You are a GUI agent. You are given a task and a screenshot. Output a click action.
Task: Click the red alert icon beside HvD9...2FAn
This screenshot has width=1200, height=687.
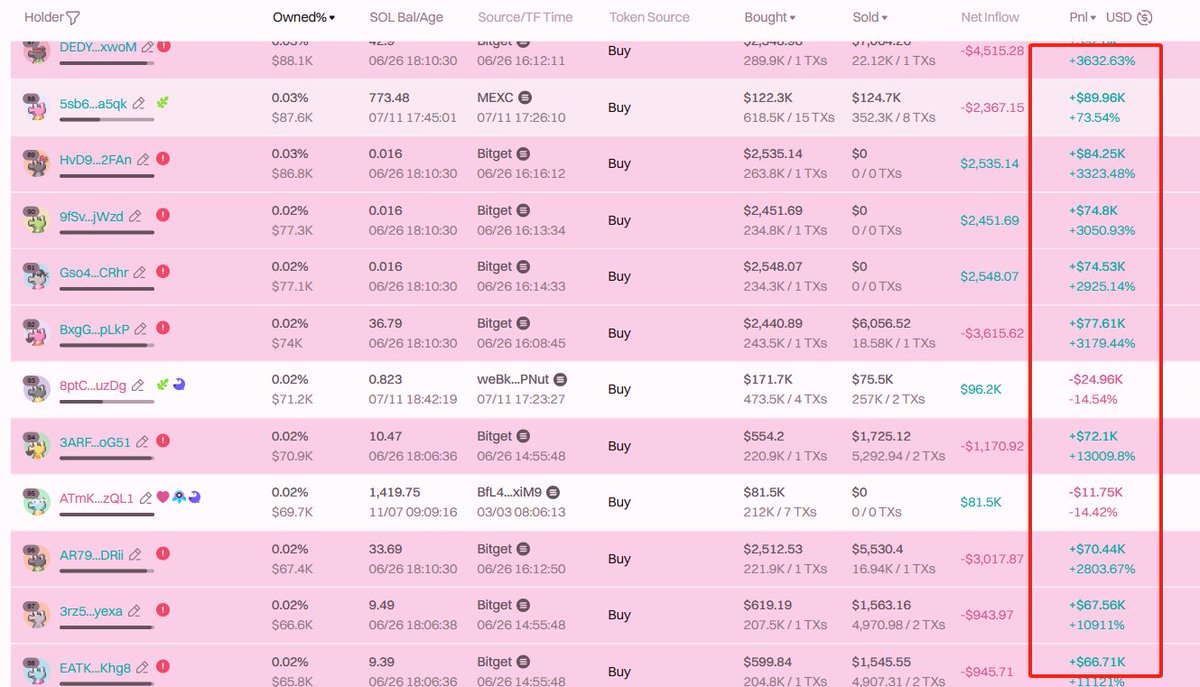162,159
